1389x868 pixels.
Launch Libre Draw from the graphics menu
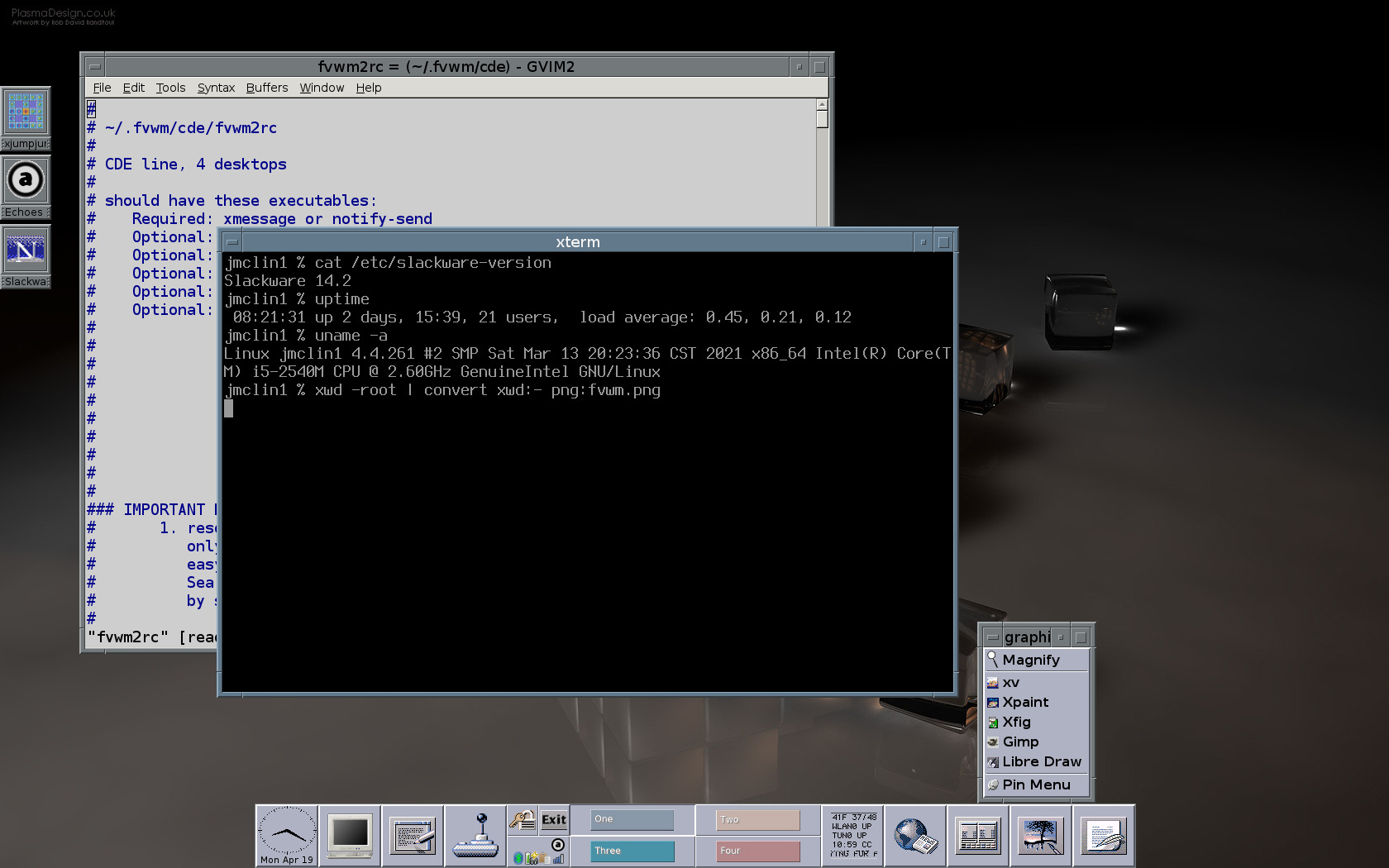pos(1037,762)
